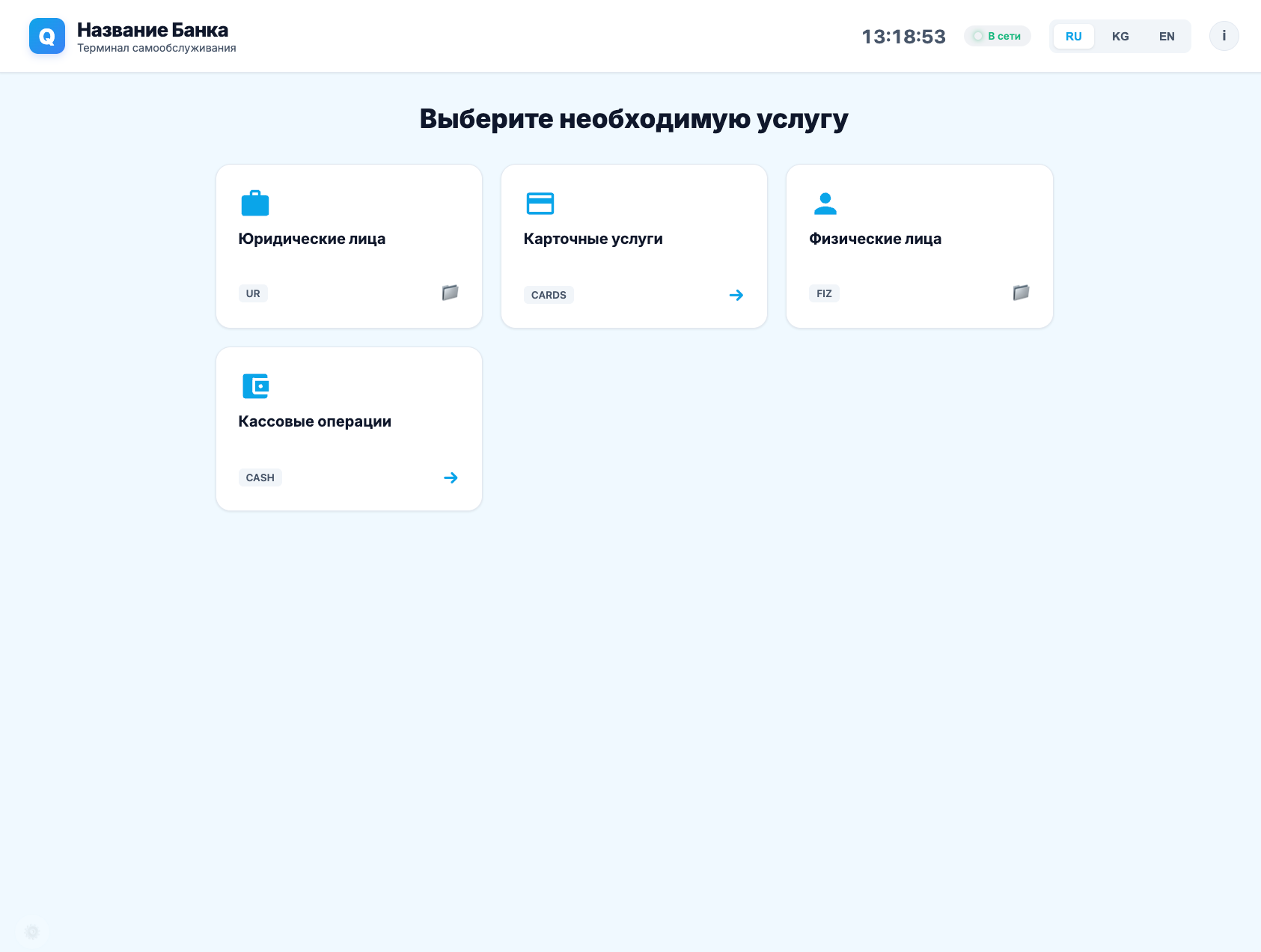Click the В сети status badge

pyautogui.click(x=998, y=36)
